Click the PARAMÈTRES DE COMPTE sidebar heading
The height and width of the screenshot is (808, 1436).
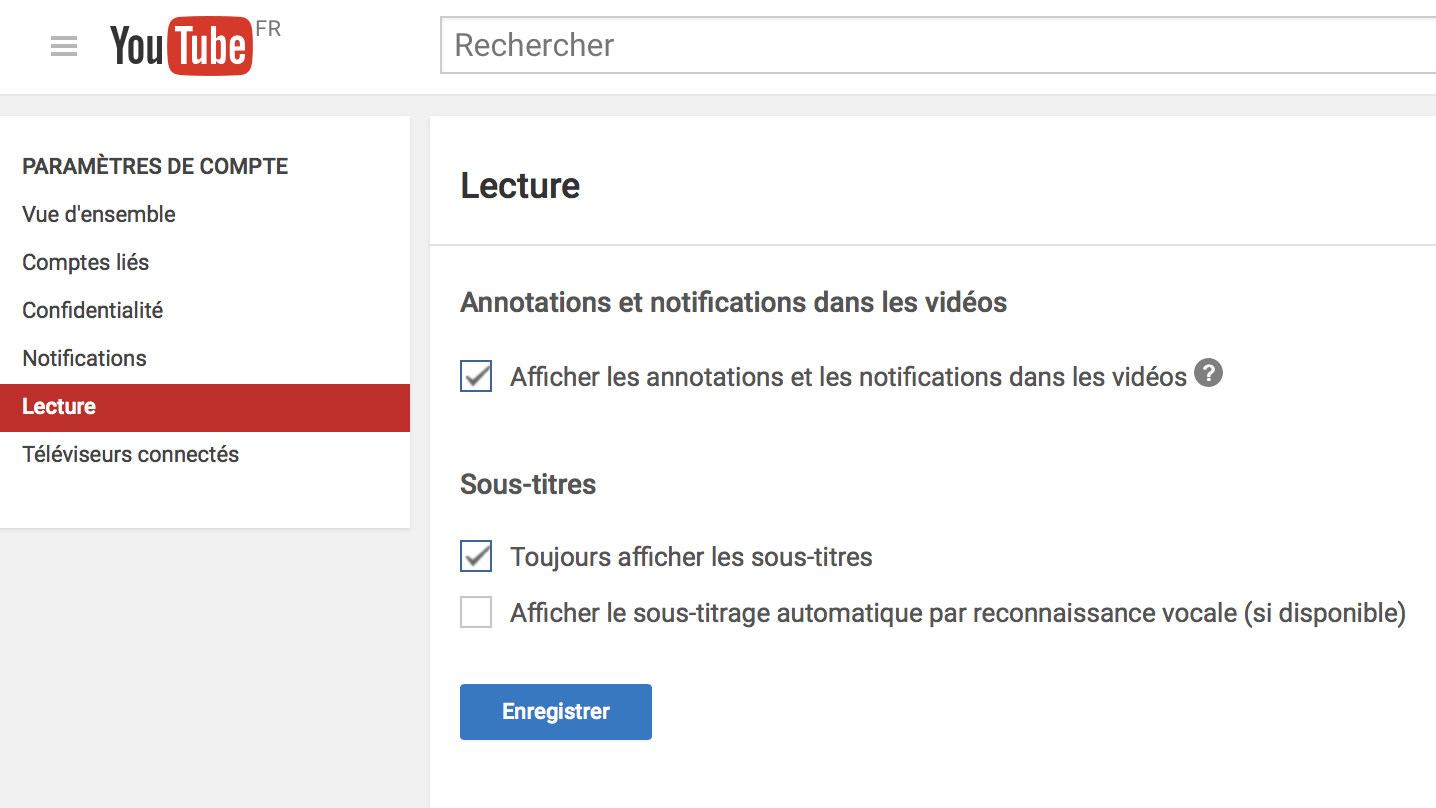click(155, 167)
